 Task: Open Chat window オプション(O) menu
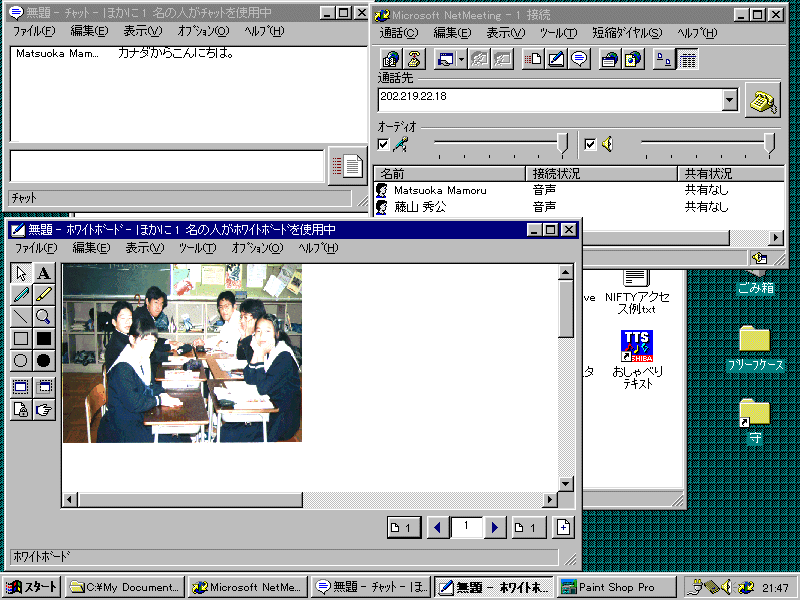[x=203, y=31]
